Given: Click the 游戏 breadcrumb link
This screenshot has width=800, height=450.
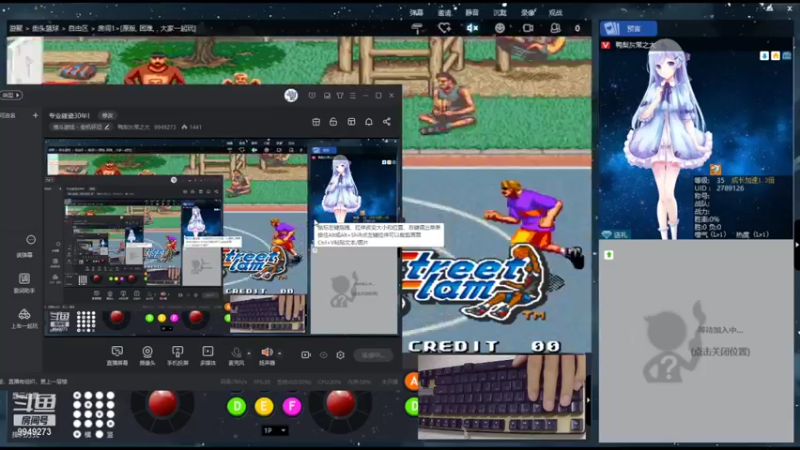Looking at the screenshot, I should 16,29.
